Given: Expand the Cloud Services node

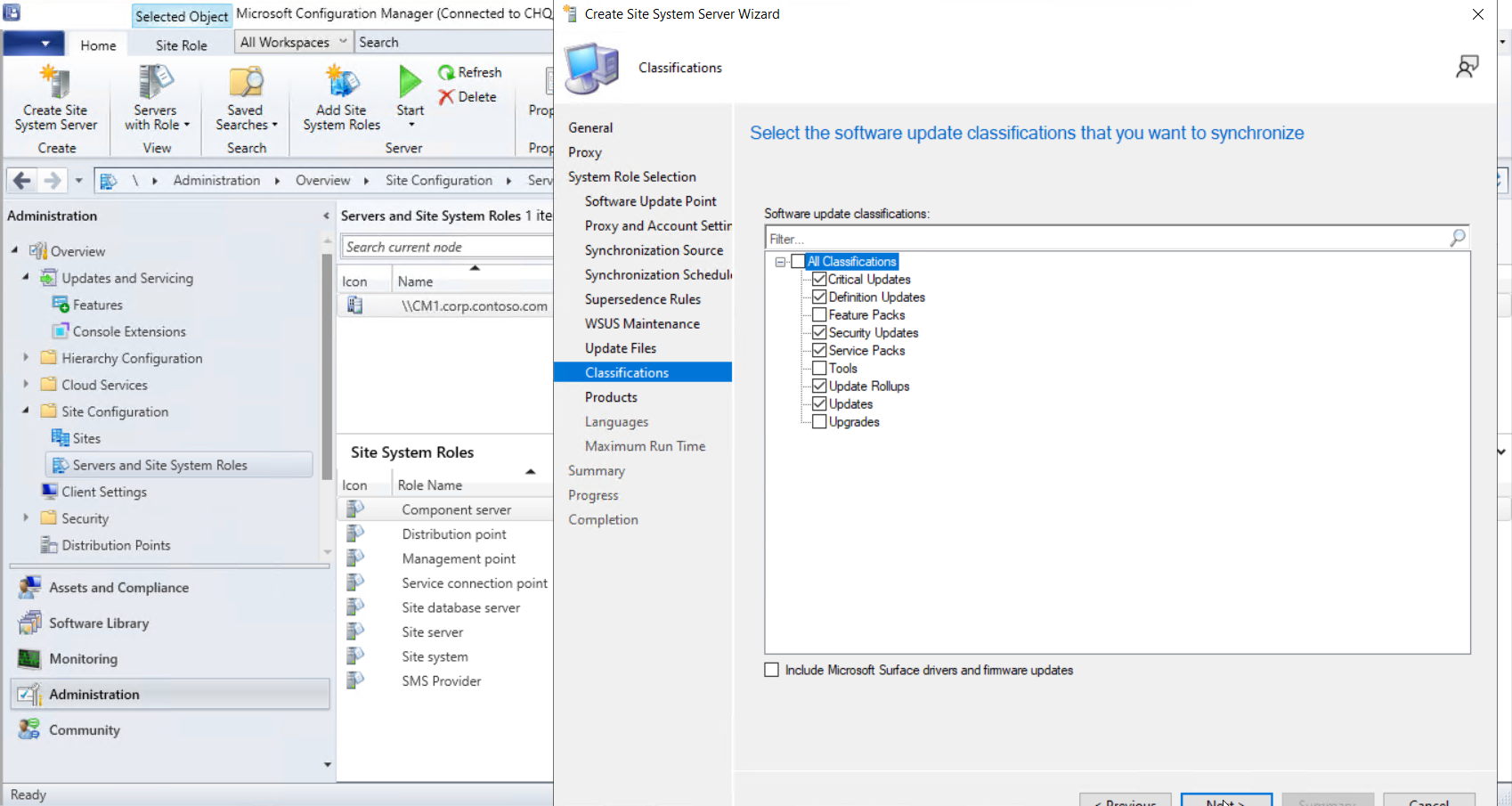Looking at the screenshot, I should point(26,384).
